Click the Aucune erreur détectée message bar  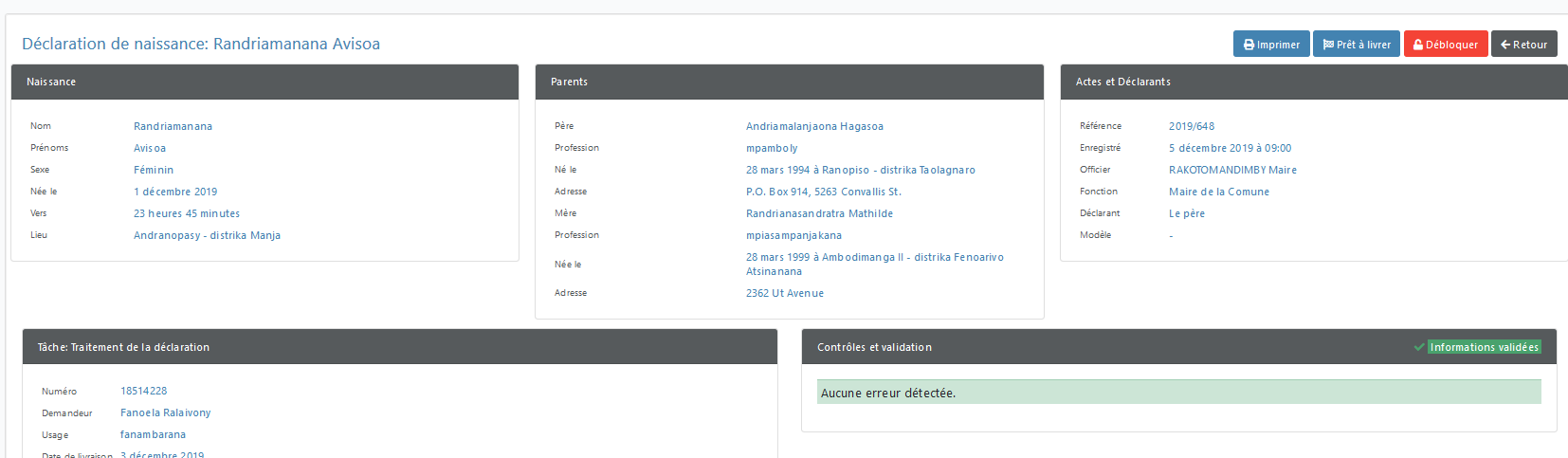(x=1178, y=393)
